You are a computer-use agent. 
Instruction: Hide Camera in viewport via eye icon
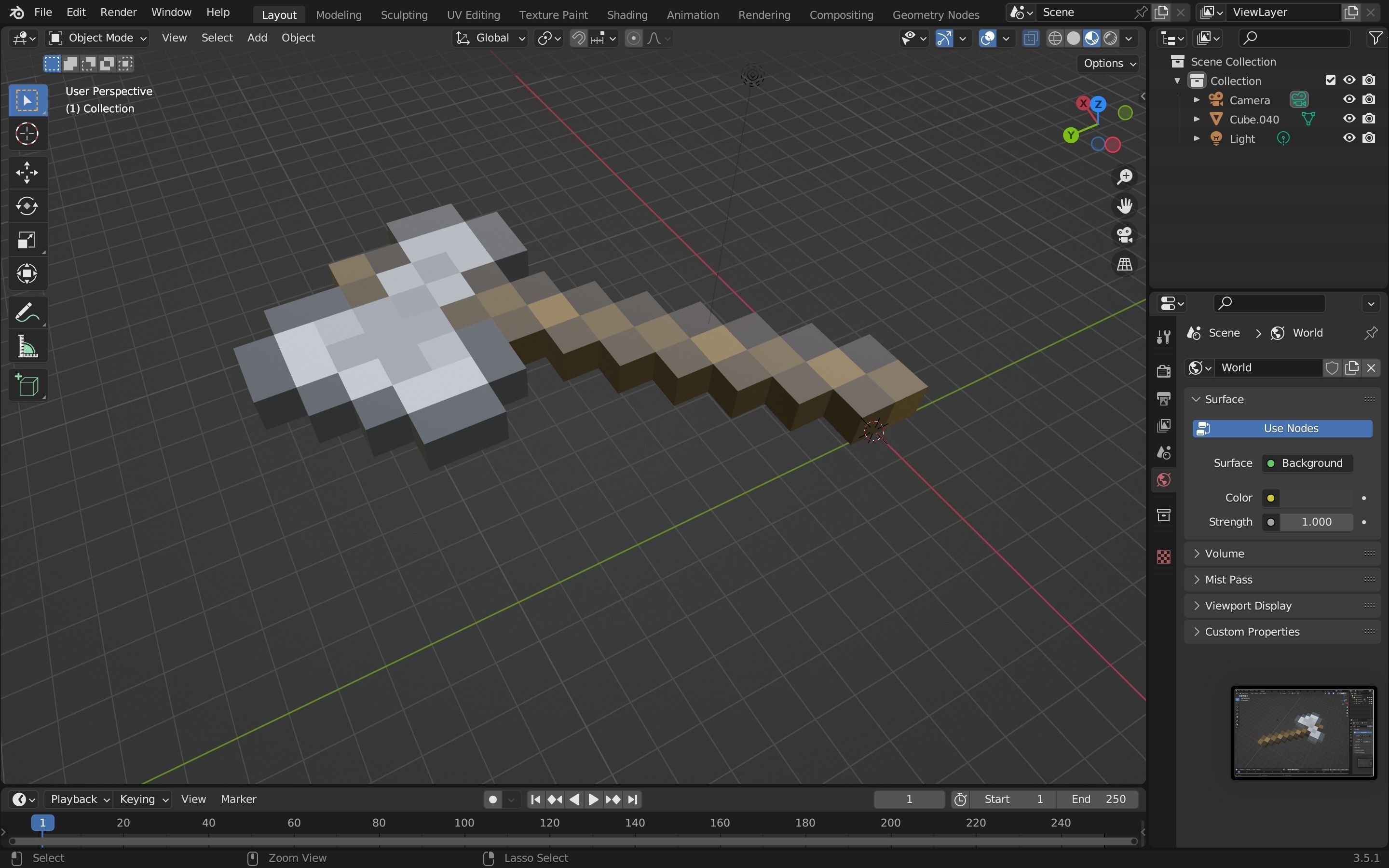coord(1349,99)
